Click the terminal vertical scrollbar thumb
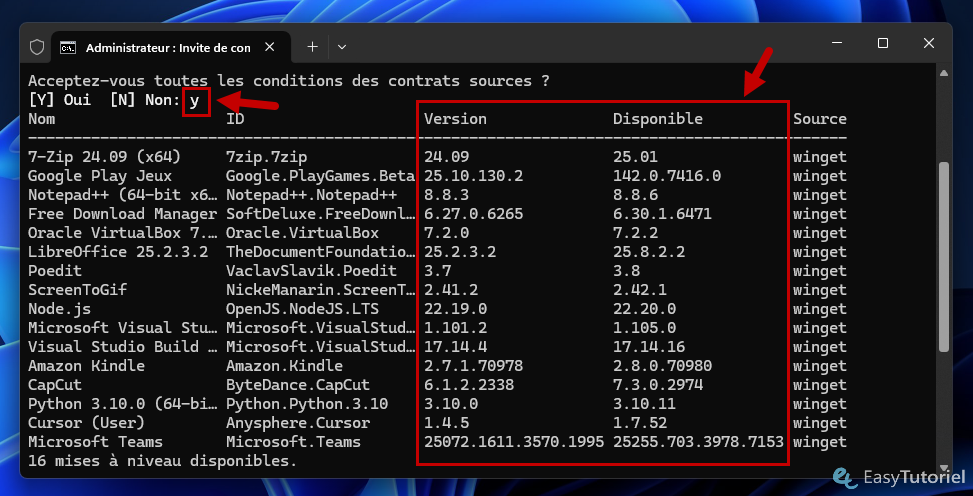The height and width of the screenshot is (496, 973). point(943,257)
